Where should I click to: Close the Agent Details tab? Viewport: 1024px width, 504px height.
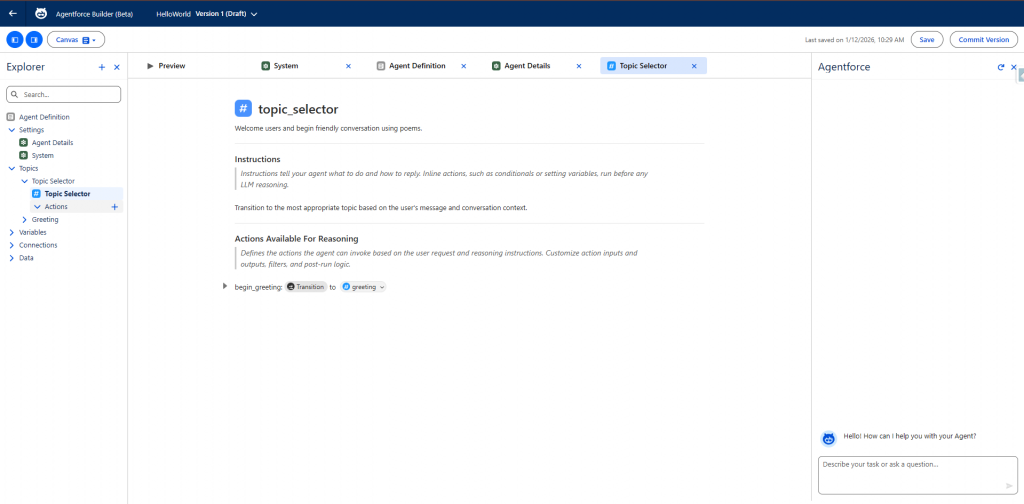[579, 66]
